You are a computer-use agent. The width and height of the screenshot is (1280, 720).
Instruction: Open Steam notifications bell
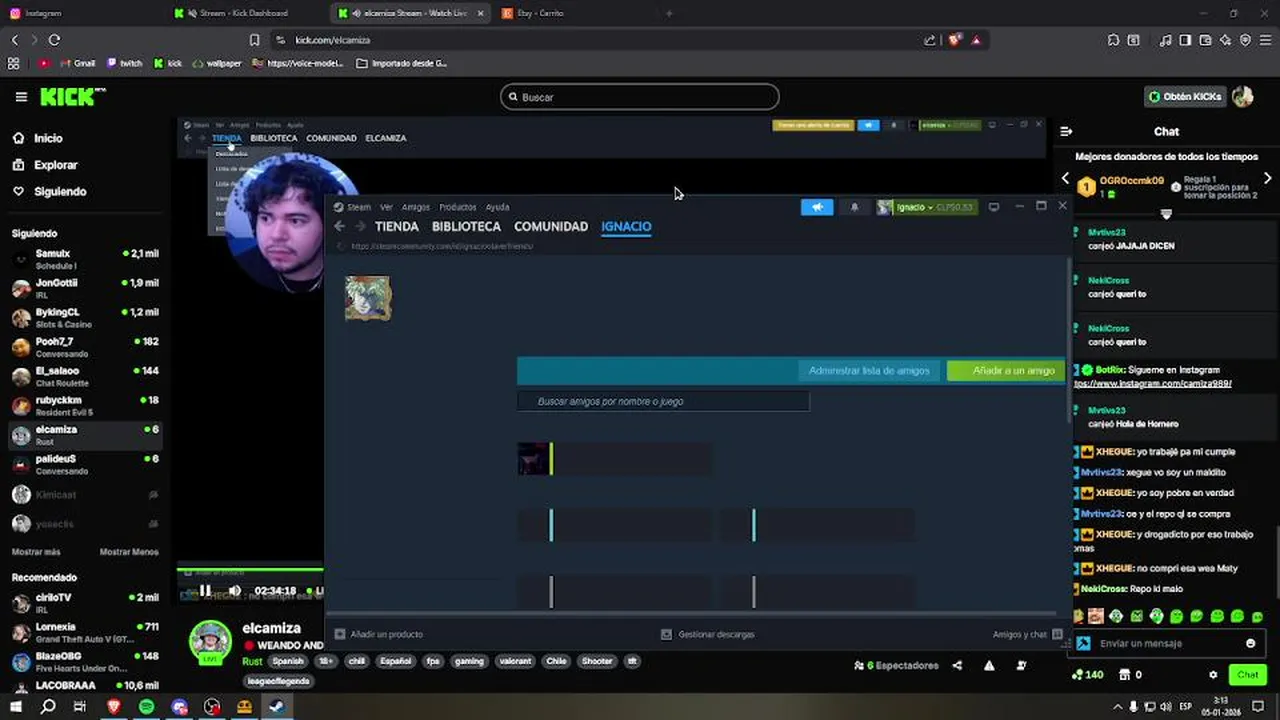pos(854,207)
